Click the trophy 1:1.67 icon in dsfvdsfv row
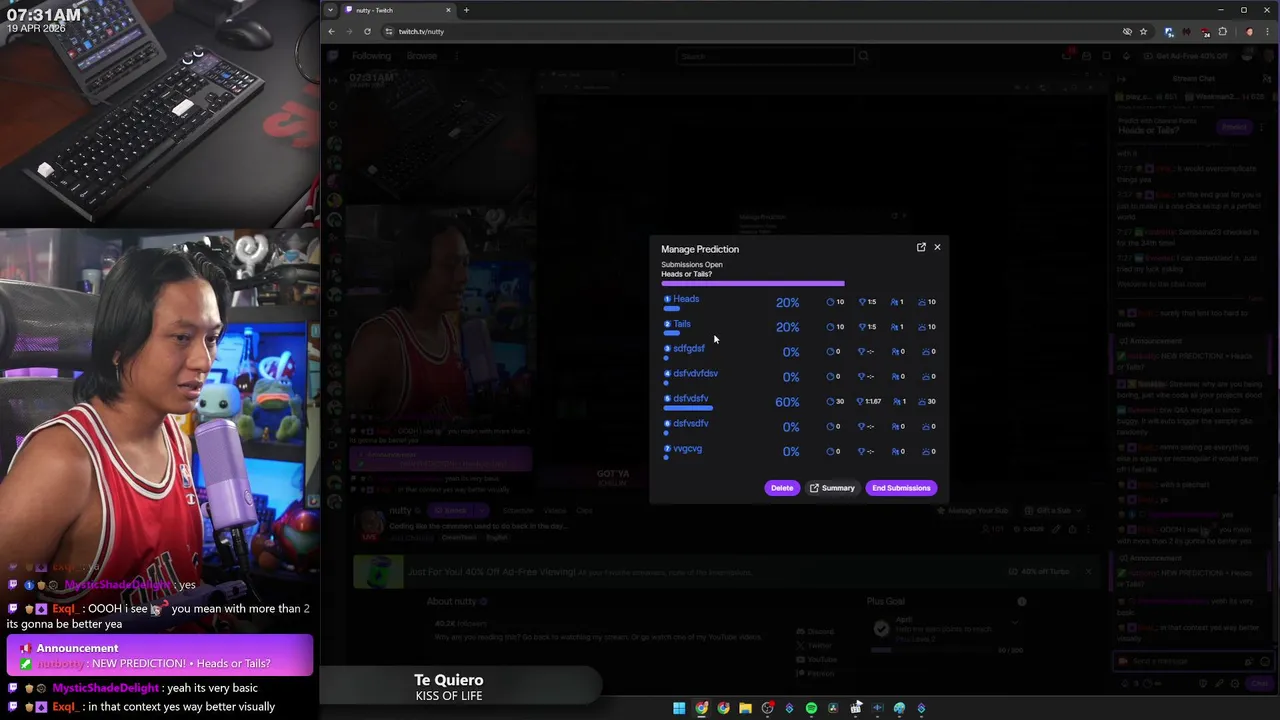Image resolution: width=1280 pixels, height=720 pixels. (861, 402)
